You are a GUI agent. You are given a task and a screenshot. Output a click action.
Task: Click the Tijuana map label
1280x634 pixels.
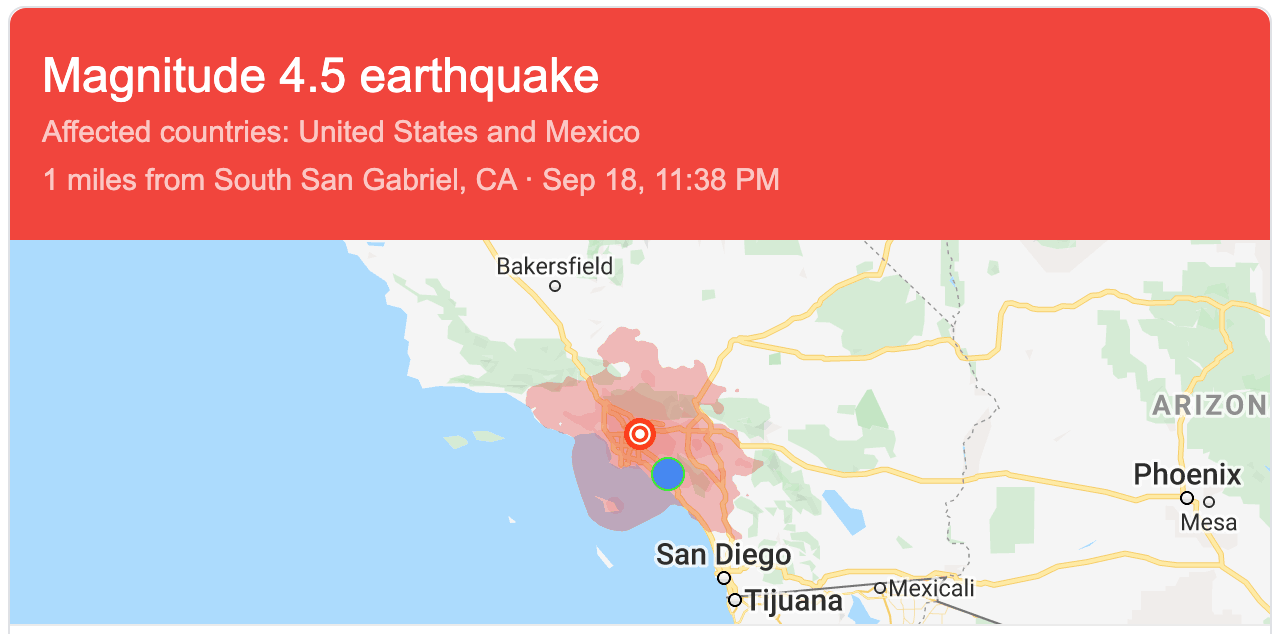[794, 602]
